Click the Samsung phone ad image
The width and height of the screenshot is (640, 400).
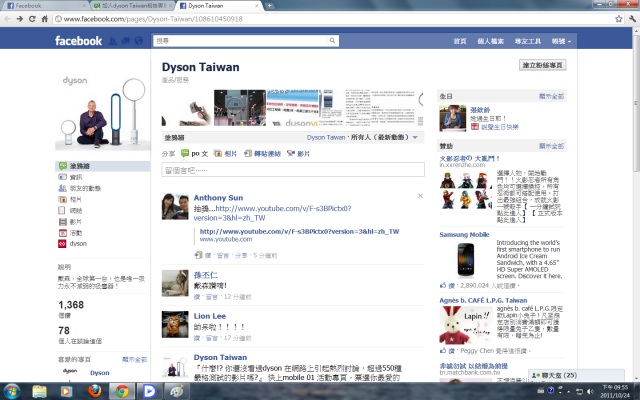point(466,260)
